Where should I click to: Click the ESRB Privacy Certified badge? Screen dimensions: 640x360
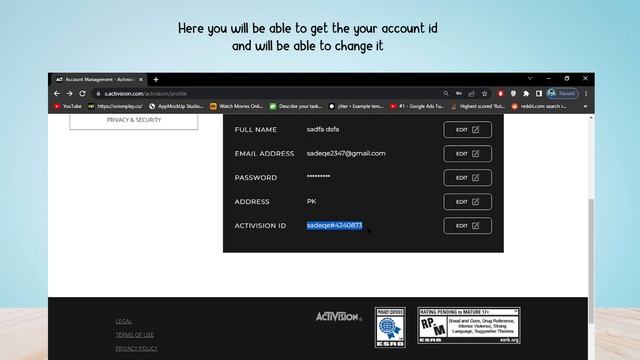(x=390, y=327)
